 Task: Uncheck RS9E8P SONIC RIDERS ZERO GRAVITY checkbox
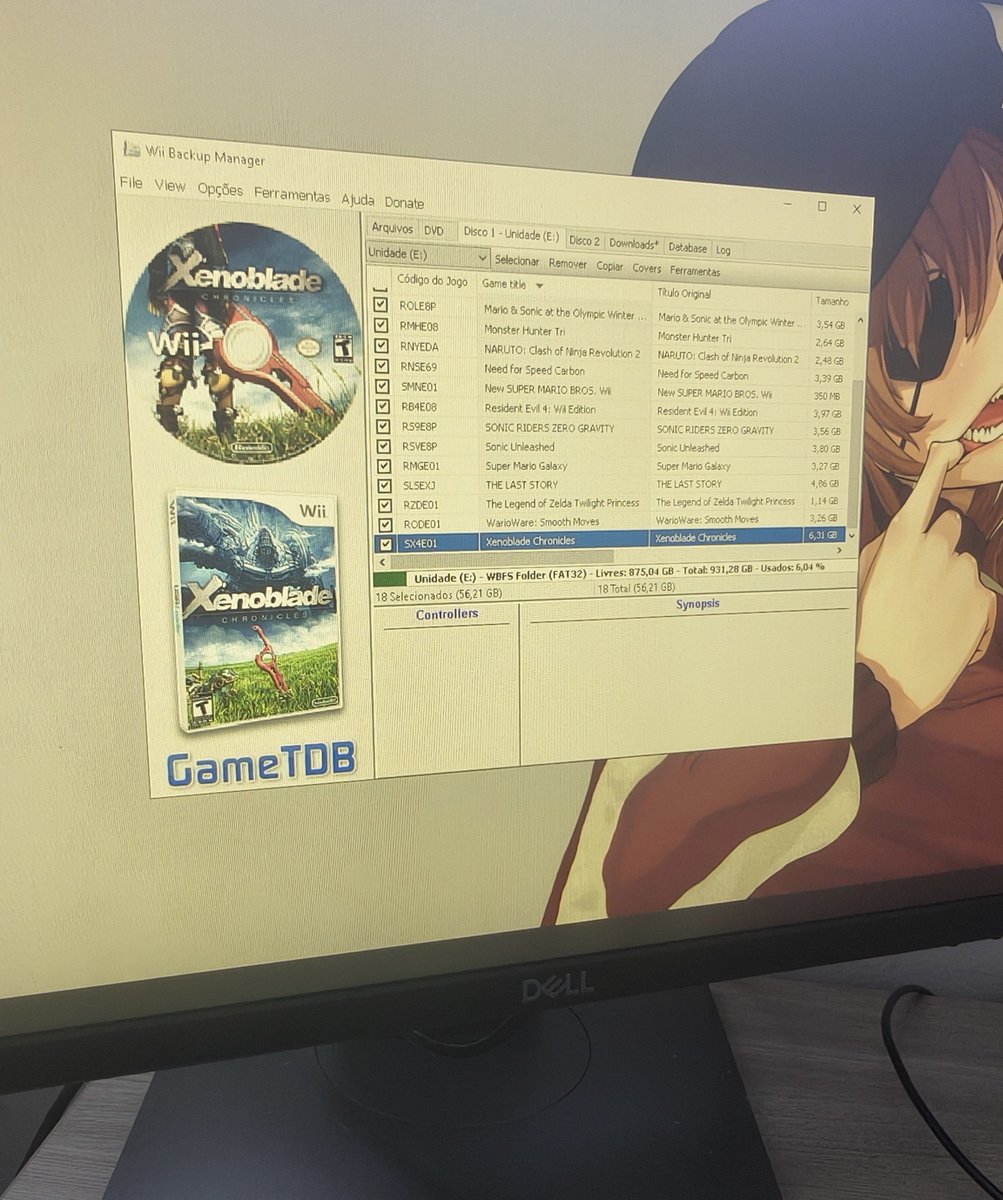click(x=381, y=426)
